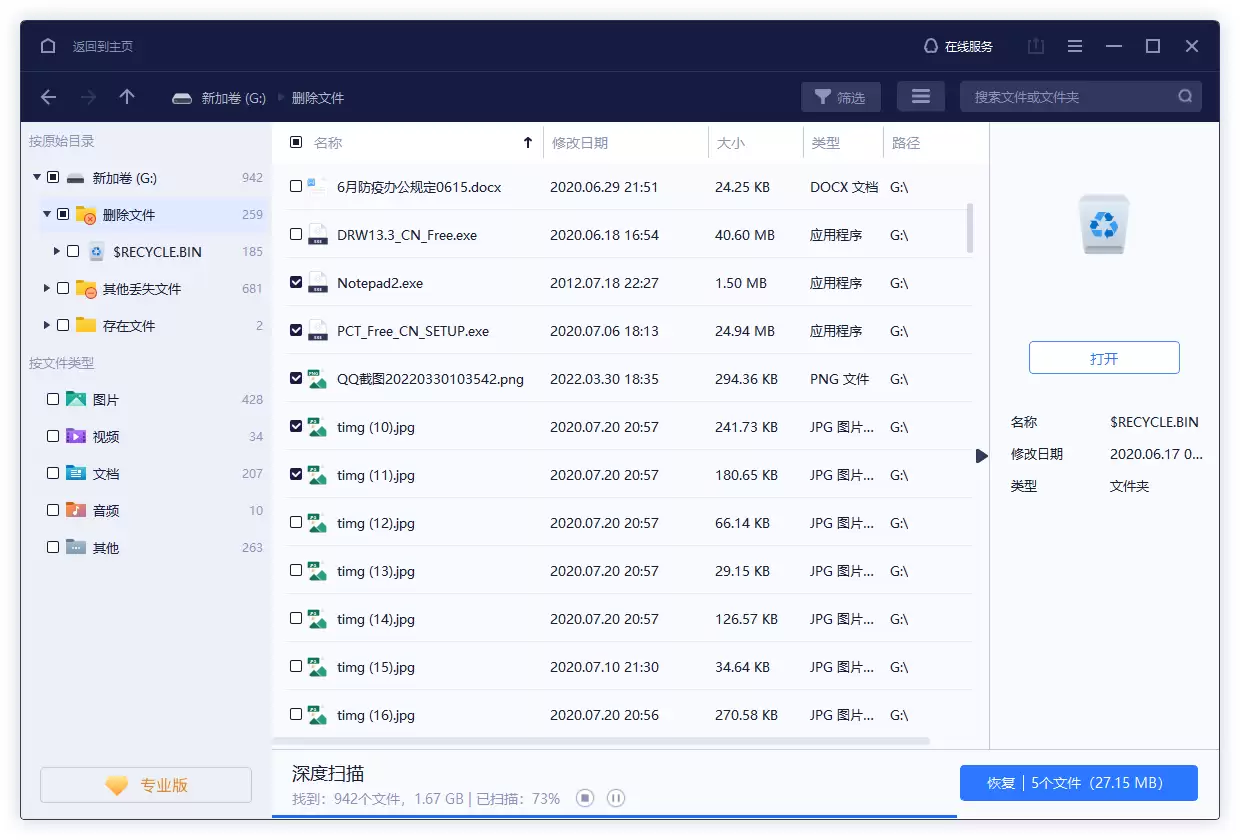This screenshot has height=840, width=1240.
Task: Click the search magnifier icon
Action: click(x=1185, y=97)
